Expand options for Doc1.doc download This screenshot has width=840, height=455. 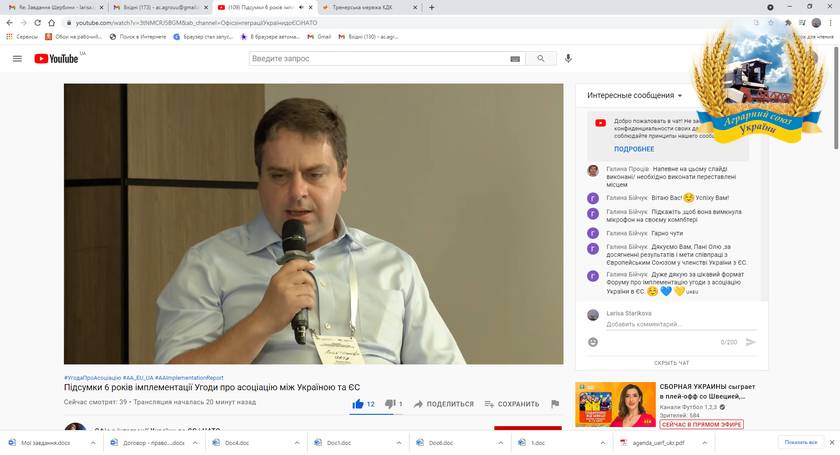coord(399,443)
